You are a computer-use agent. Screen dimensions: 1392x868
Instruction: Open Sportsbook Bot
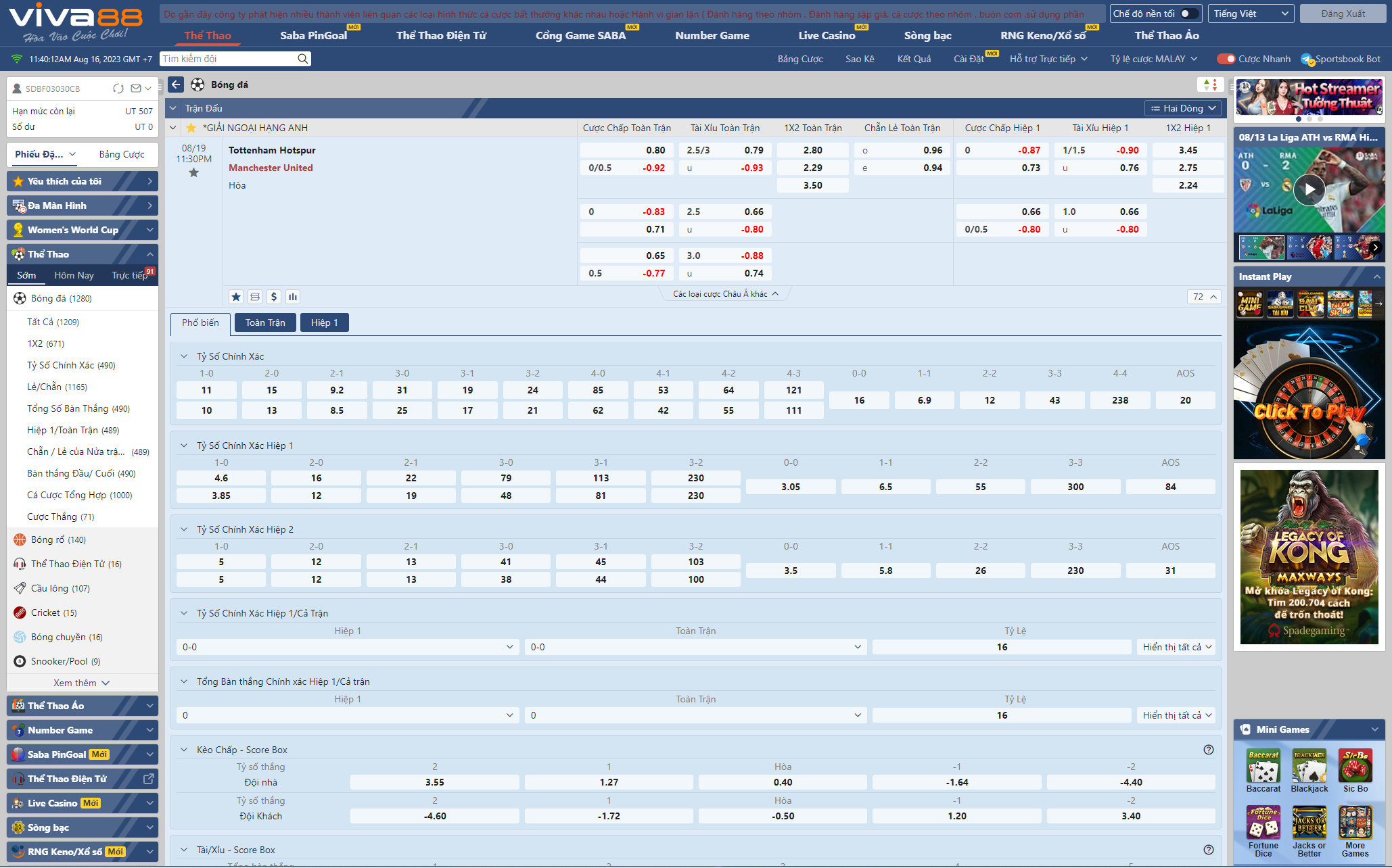[1341, 59]
